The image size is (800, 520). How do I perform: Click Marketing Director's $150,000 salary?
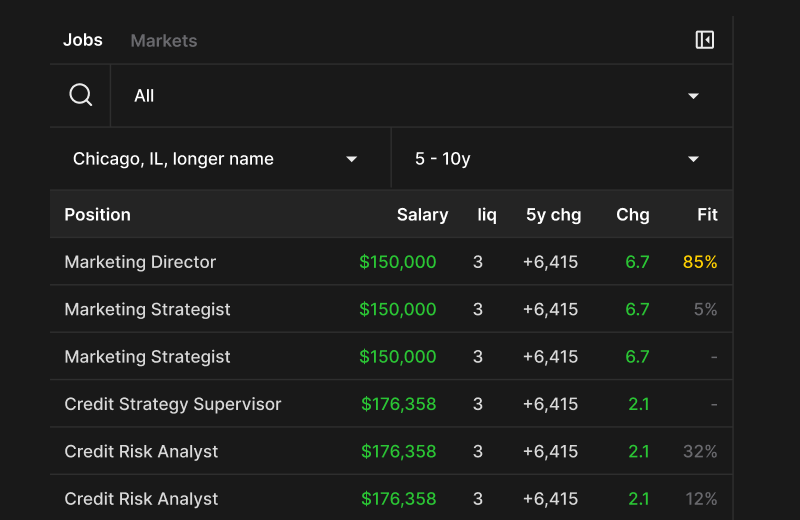398,262
